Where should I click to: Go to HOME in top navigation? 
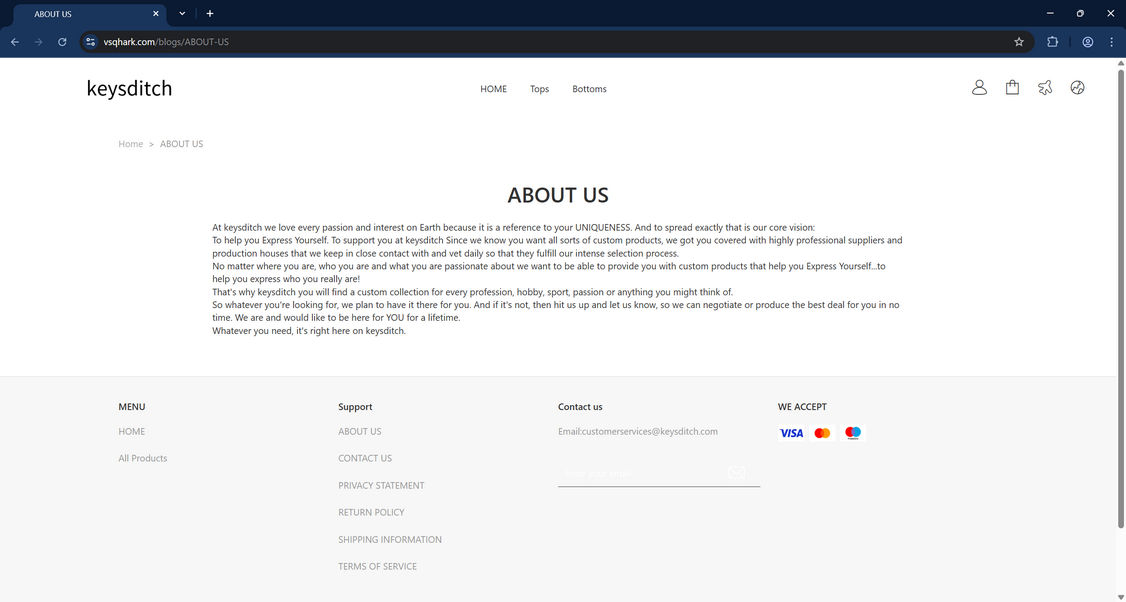493,89
